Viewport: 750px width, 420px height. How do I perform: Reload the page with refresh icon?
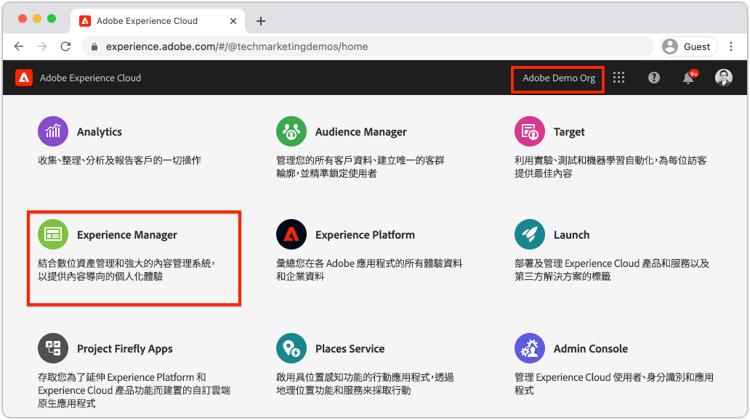click(66, 46)
